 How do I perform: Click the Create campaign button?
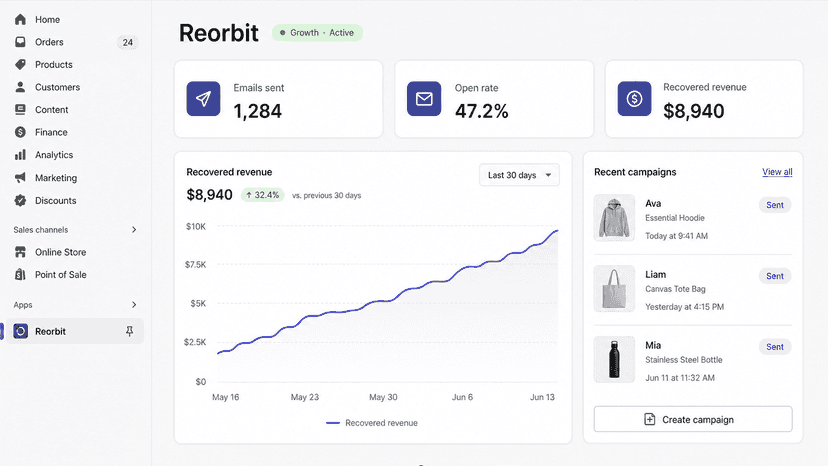click(693, 420)
